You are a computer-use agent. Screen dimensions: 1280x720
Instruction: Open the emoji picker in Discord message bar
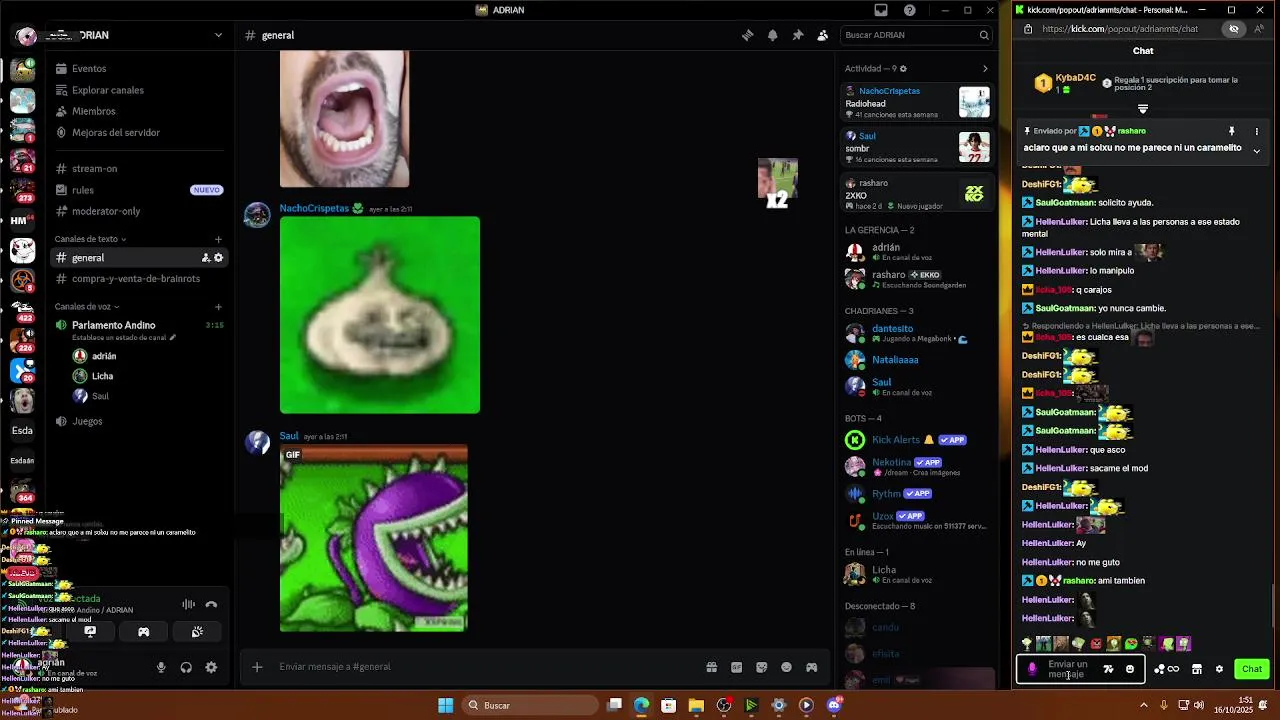[x=786, y=667]
